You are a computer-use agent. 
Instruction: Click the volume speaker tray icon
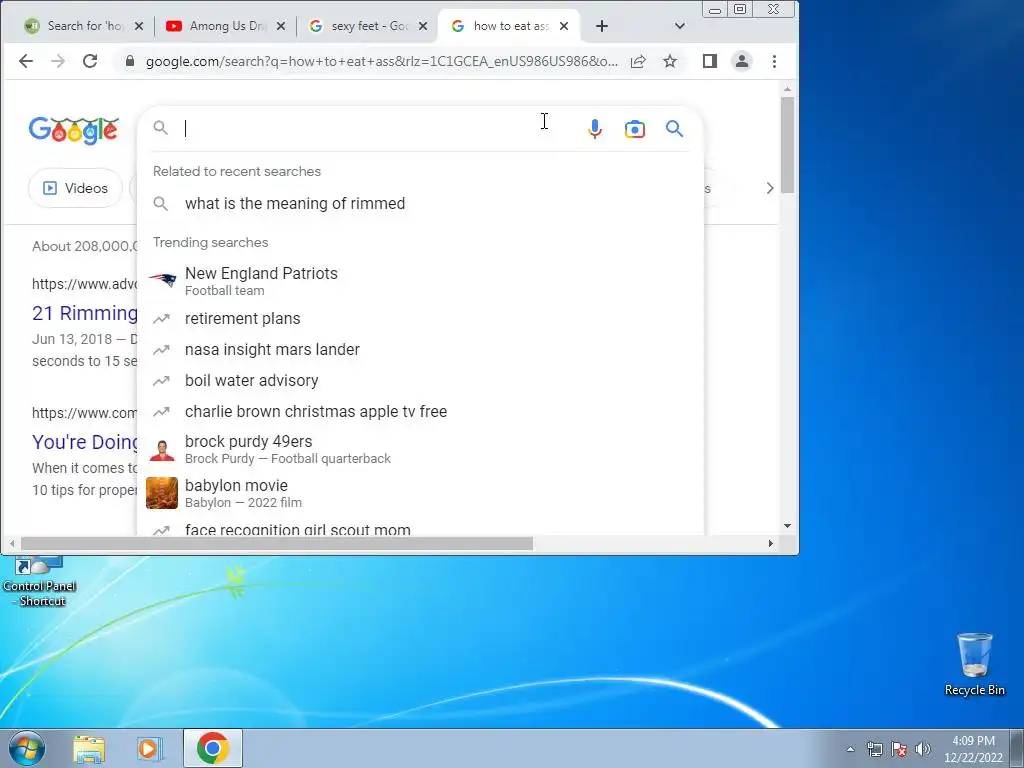point(923,749)
